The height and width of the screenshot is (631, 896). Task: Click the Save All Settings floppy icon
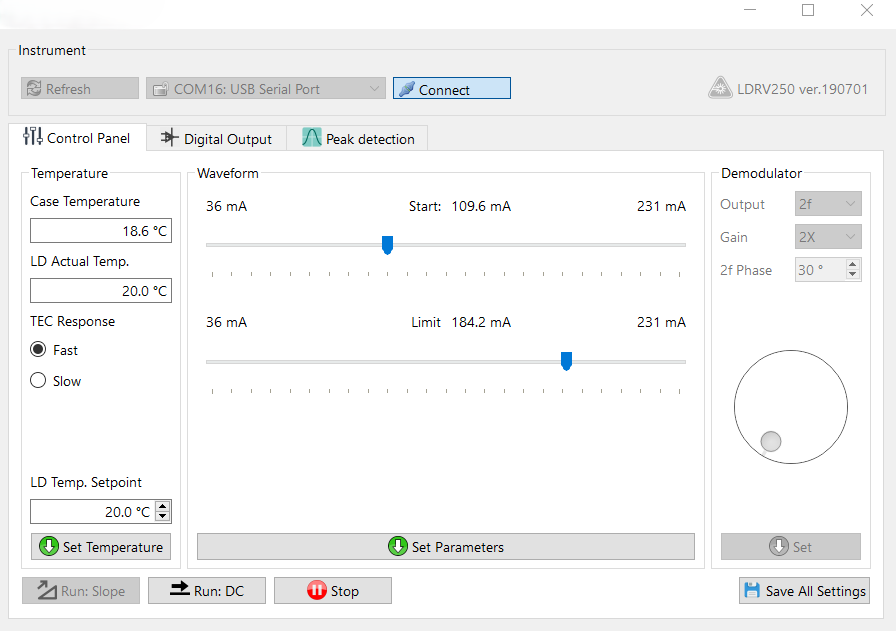click(x=752, y=591)
